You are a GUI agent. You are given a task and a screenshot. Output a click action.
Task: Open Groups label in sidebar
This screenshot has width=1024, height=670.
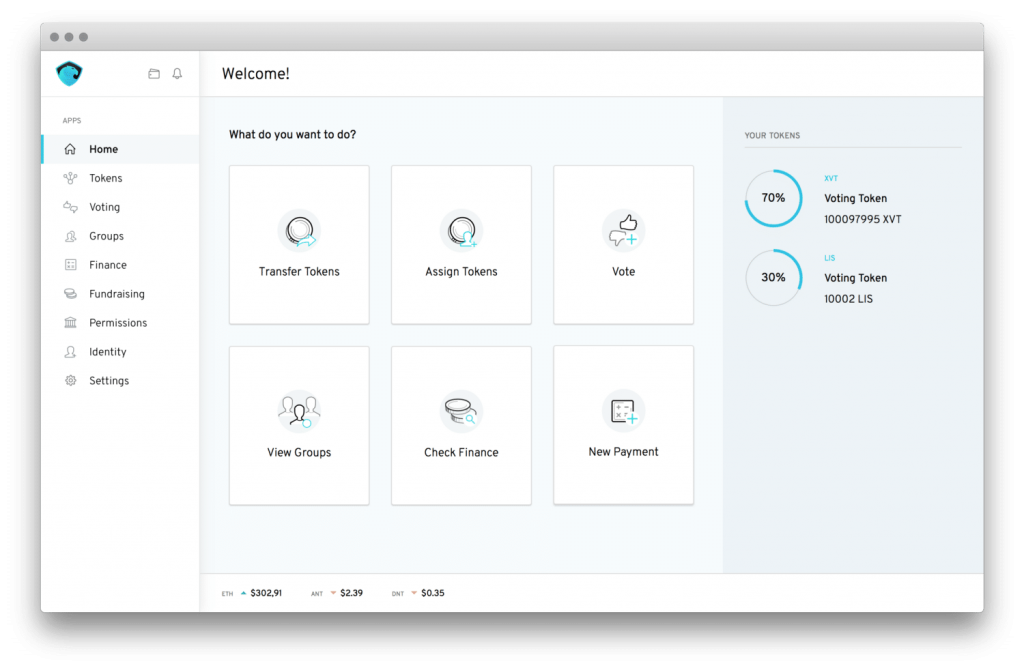pyautogui.click(x=106, y=236)
